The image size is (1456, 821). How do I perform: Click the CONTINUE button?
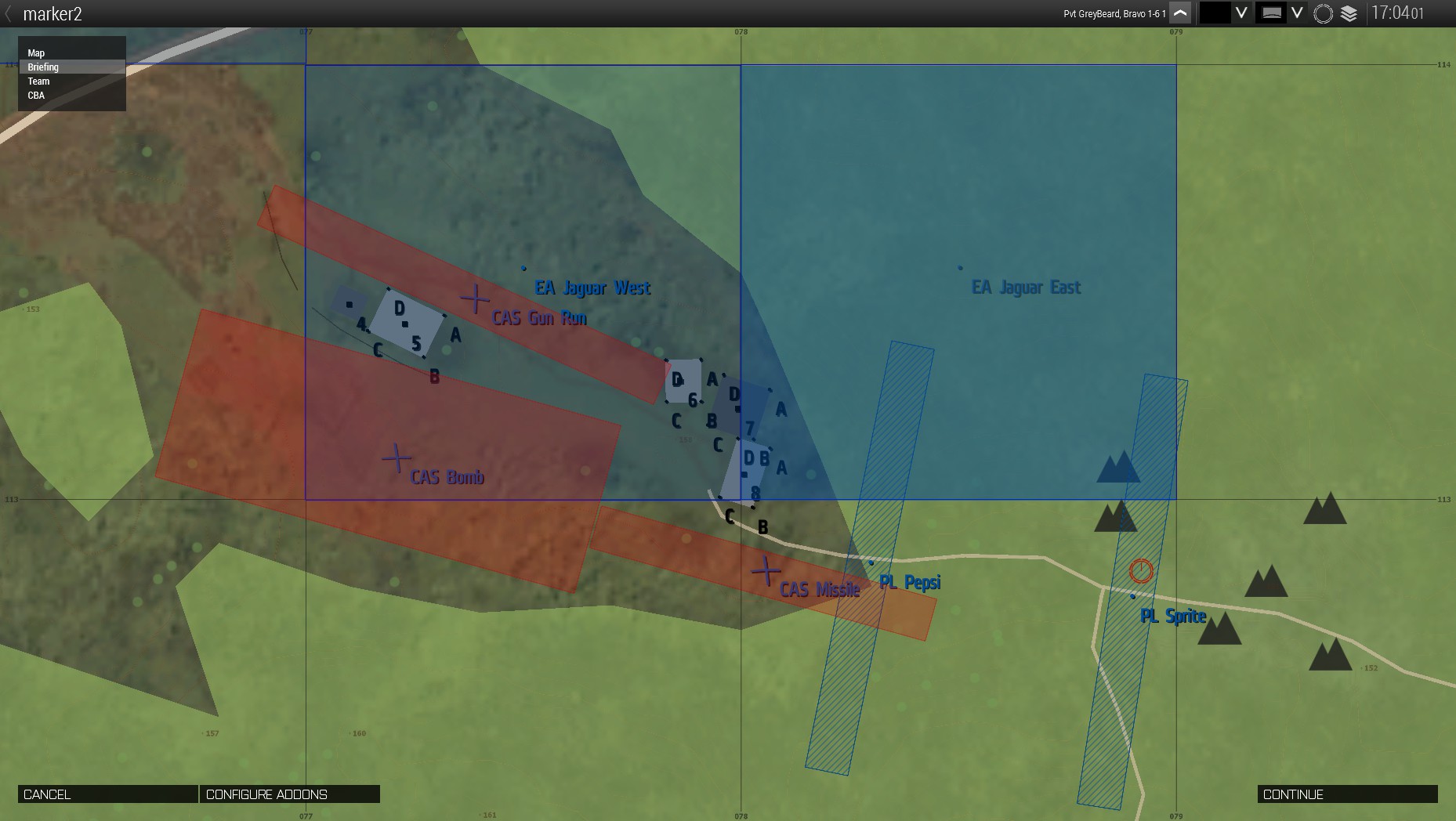coord(1348,794)
